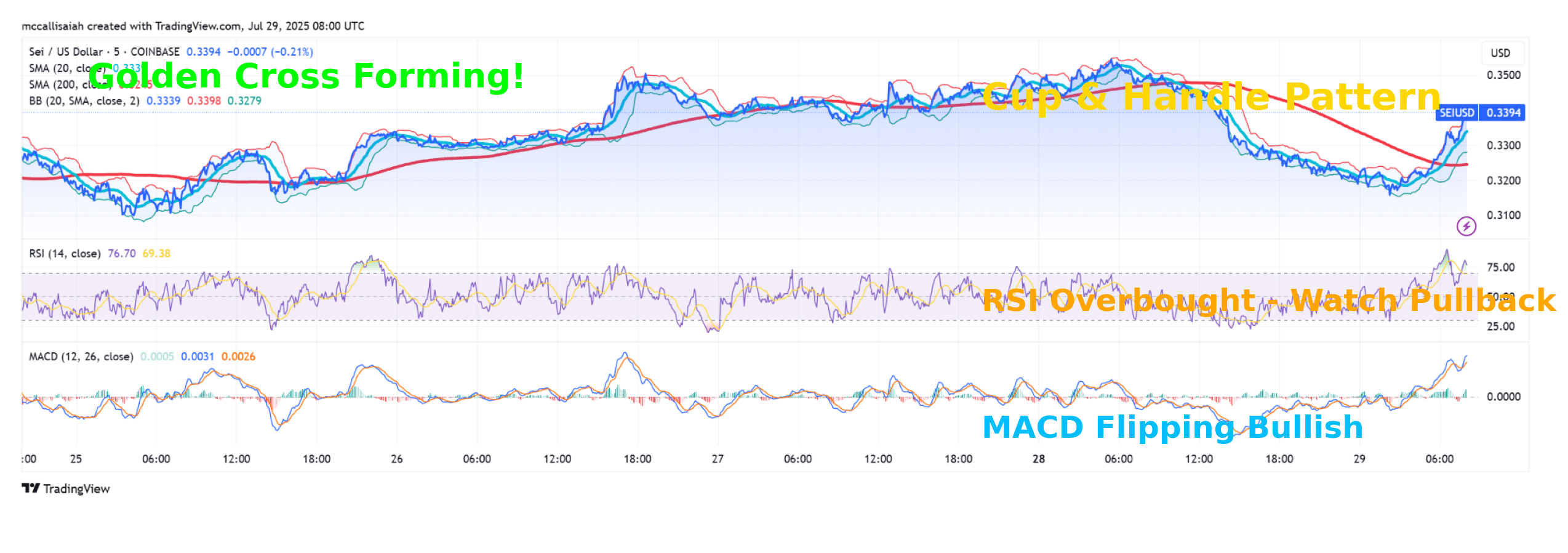Select the RSI (14, close) indicator legend
Screen dimensions: 1568x553
(x=65, y=253)
